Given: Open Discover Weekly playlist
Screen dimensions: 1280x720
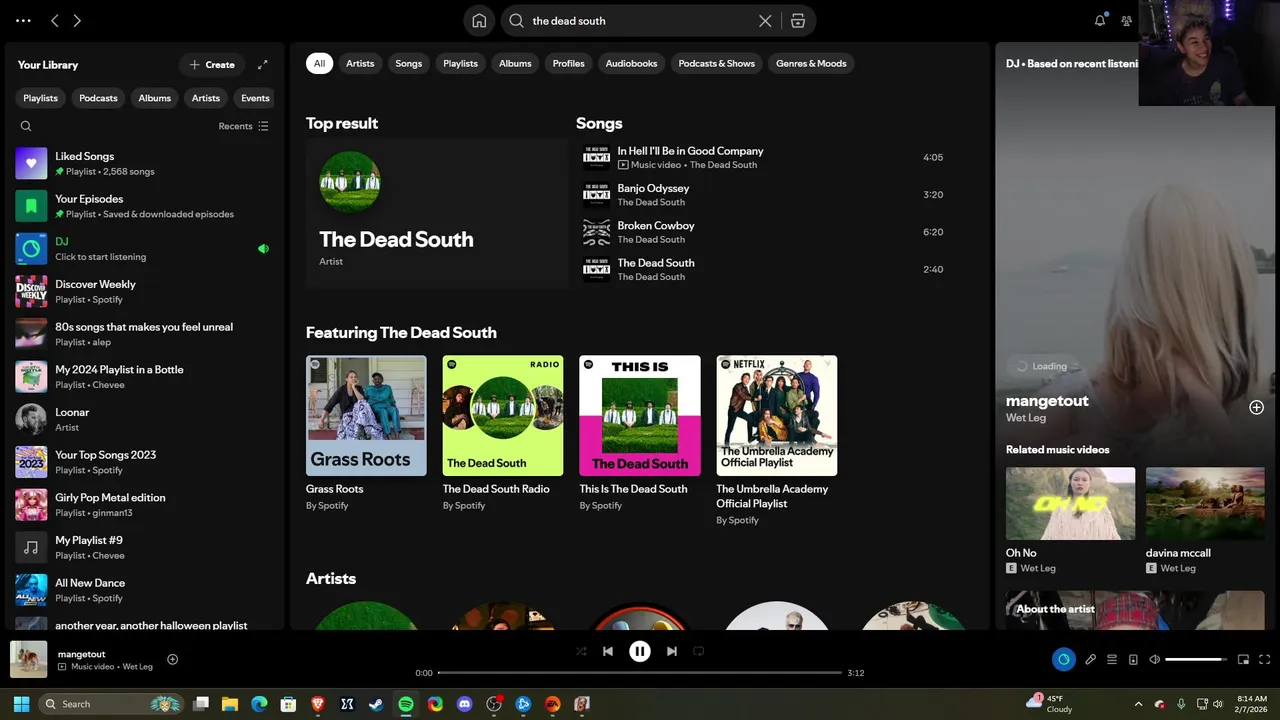Looking at the screenshot, I should pos(144,291).
